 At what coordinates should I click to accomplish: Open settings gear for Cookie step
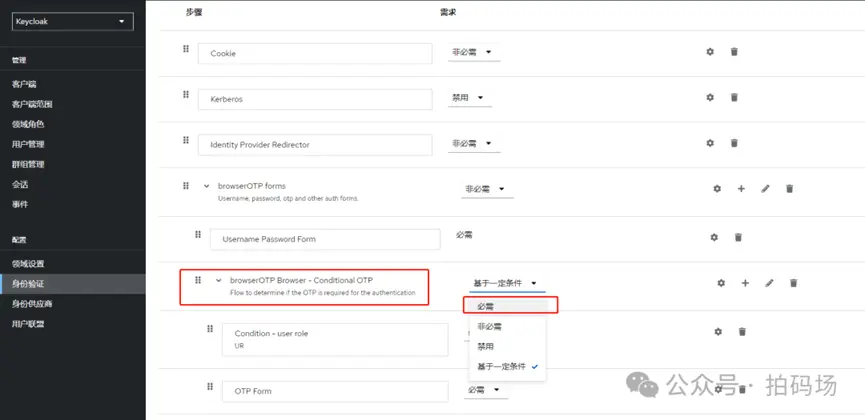coord(710,52)
